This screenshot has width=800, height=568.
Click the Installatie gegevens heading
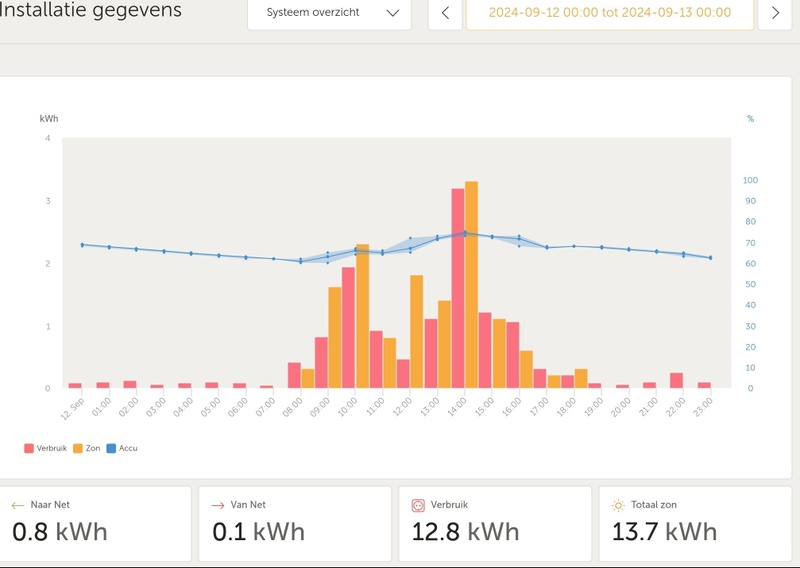point(91,11)
